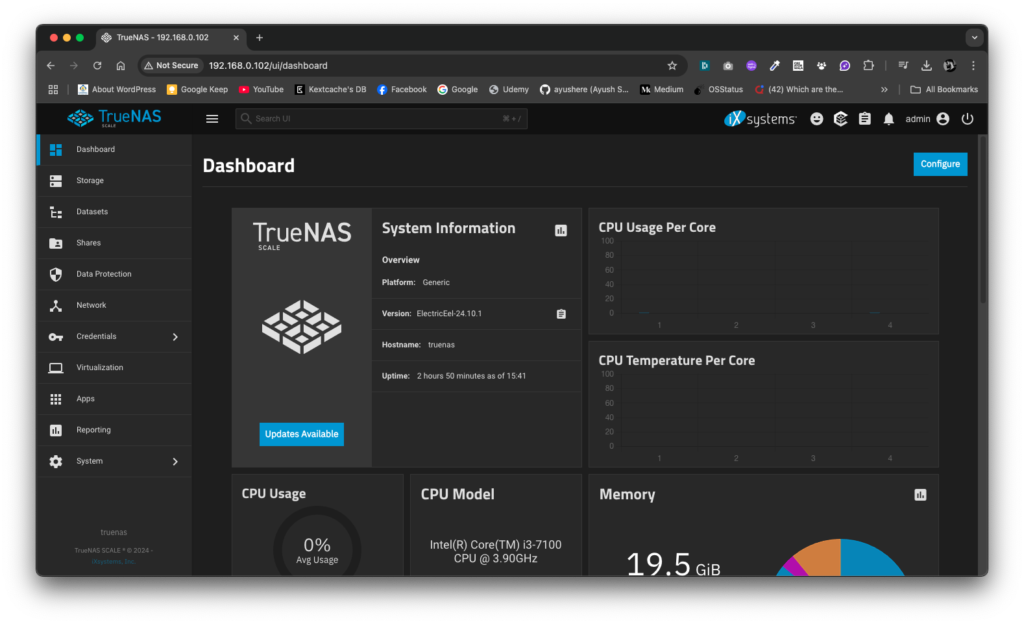The width and height of the screenshot is (1024, 624).
Task: Click the power options icon
Action: pos(967,118)
